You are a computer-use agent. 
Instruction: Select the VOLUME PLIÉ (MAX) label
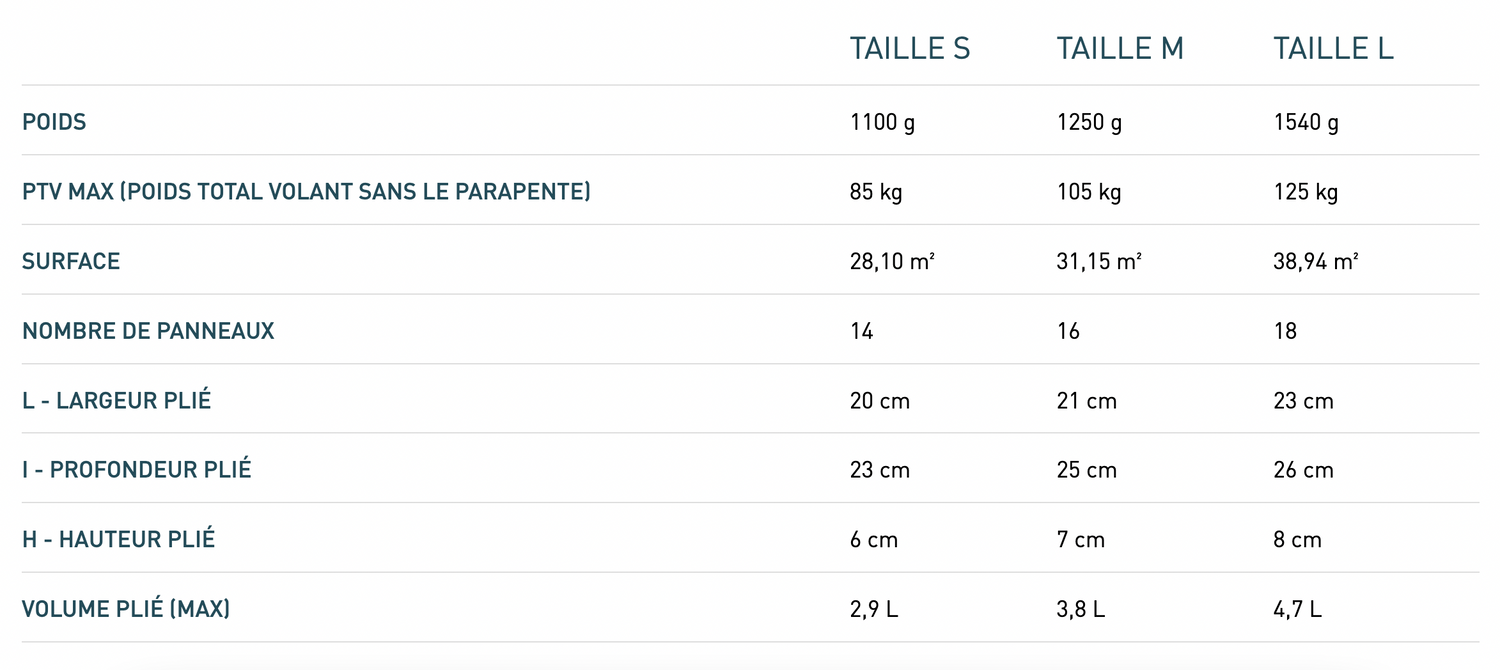point(126,608)
